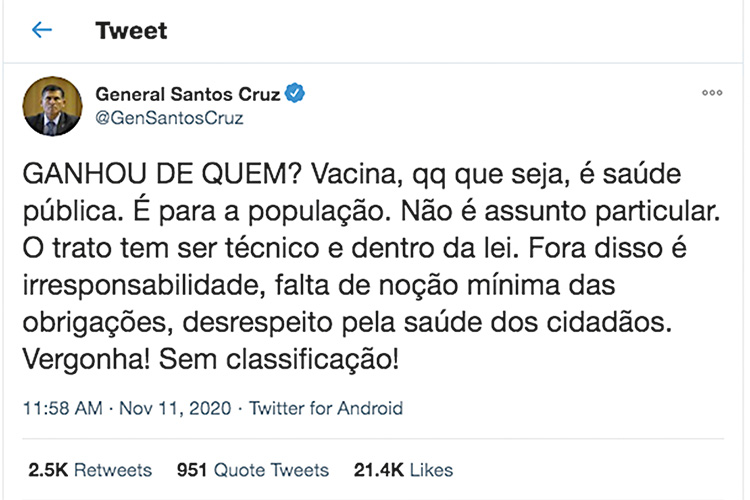Click the 11:58 AM timestamp
Screen dimensions: 750x500
[63, 408]
